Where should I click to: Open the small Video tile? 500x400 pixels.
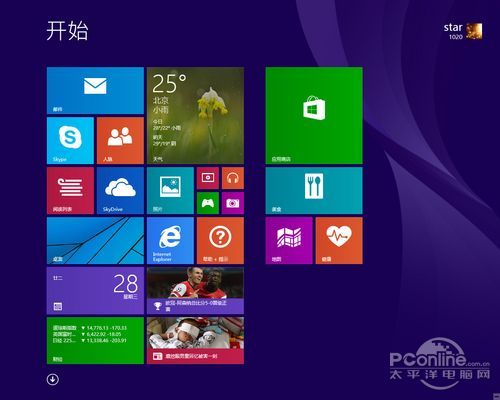[208, 178]
